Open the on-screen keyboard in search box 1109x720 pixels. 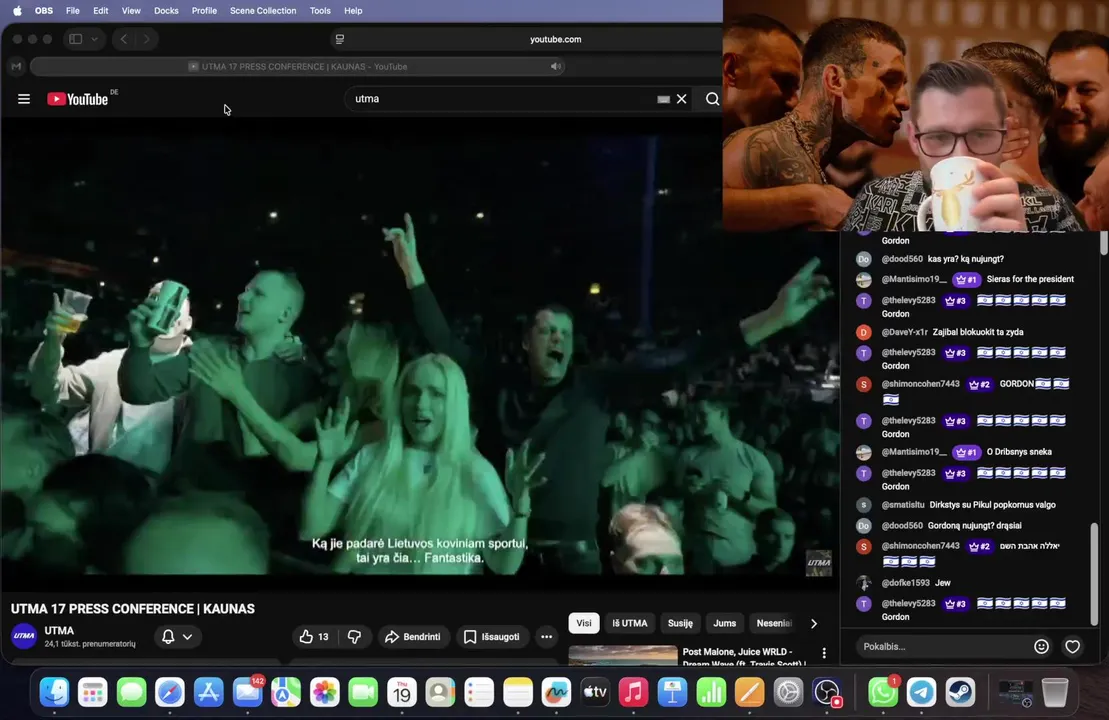[x=663, y=99]
